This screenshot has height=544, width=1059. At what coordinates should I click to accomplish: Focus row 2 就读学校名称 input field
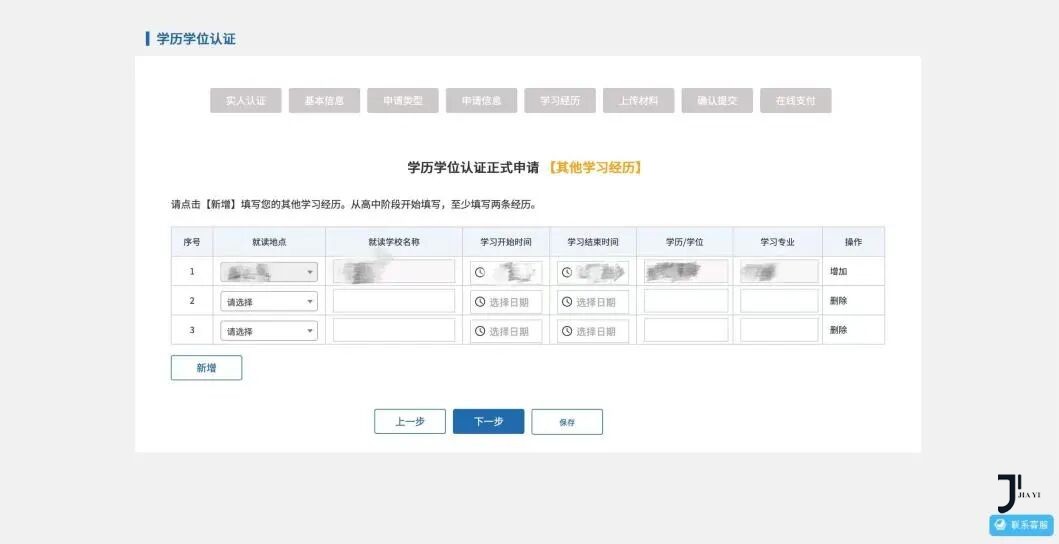393,301
